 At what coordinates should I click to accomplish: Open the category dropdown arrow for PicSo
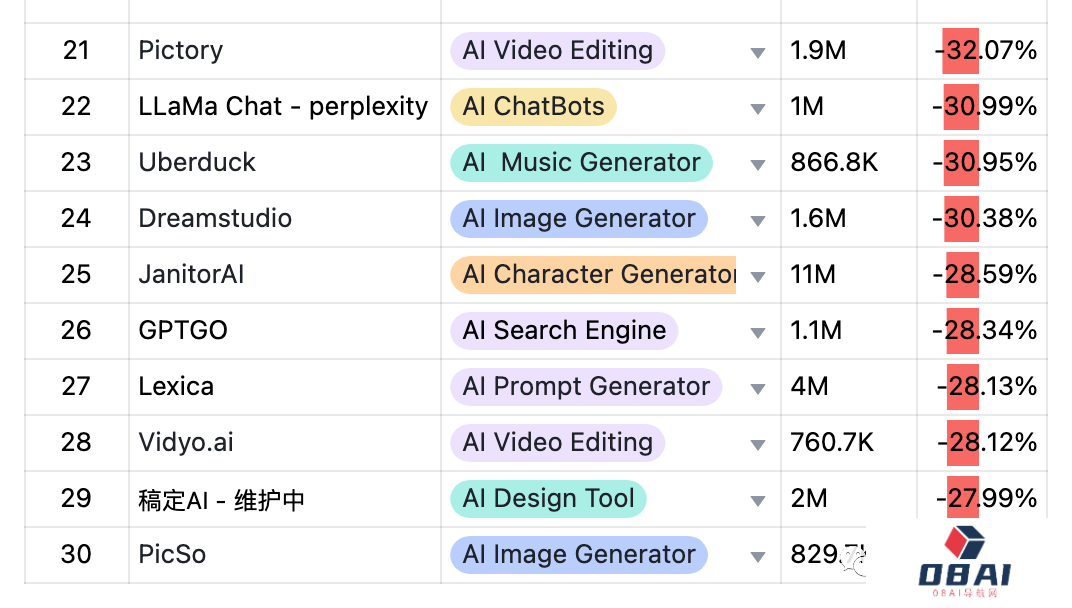(x=758, y=557)
